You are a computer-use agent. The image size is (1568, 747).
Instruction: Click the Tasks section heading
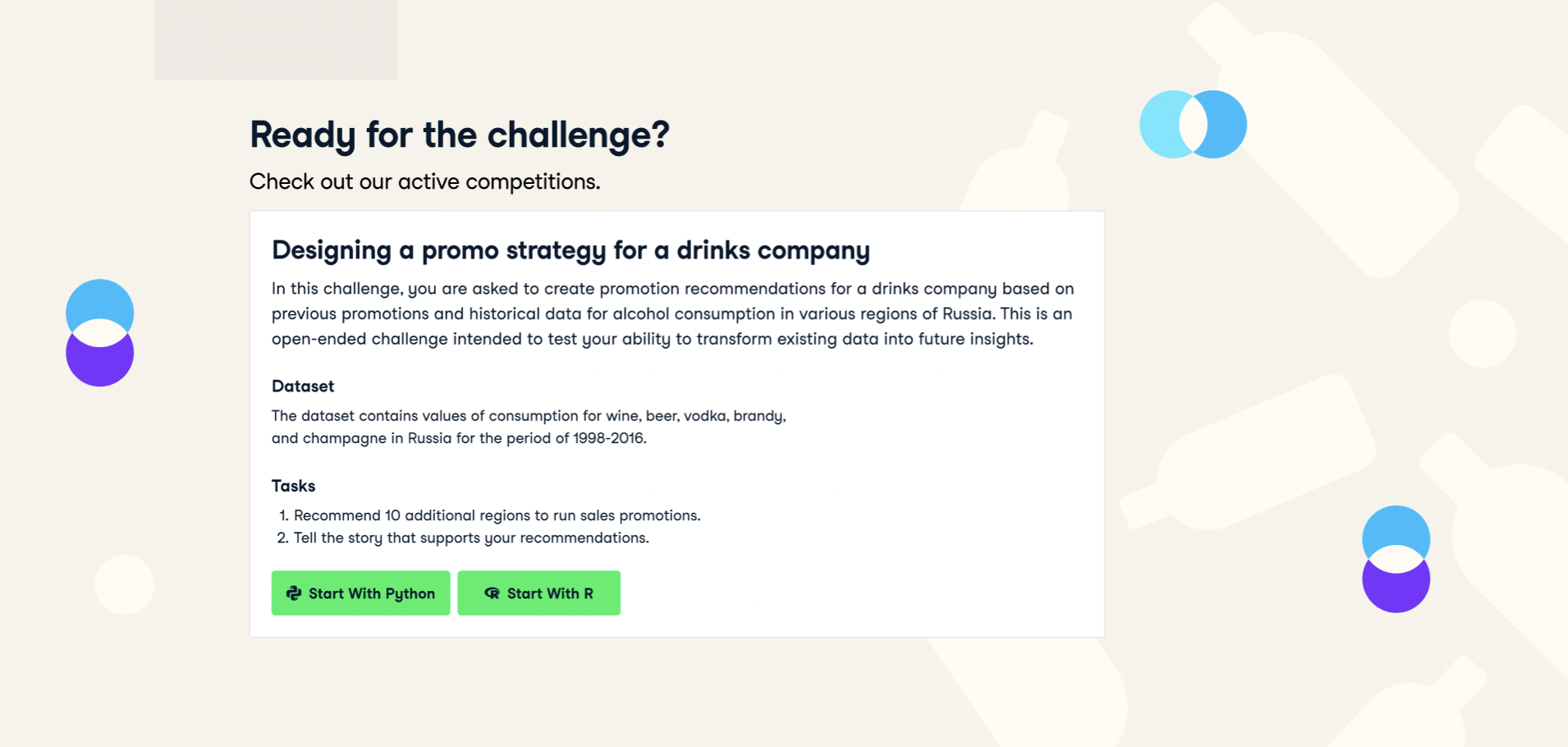pos(293,486)
